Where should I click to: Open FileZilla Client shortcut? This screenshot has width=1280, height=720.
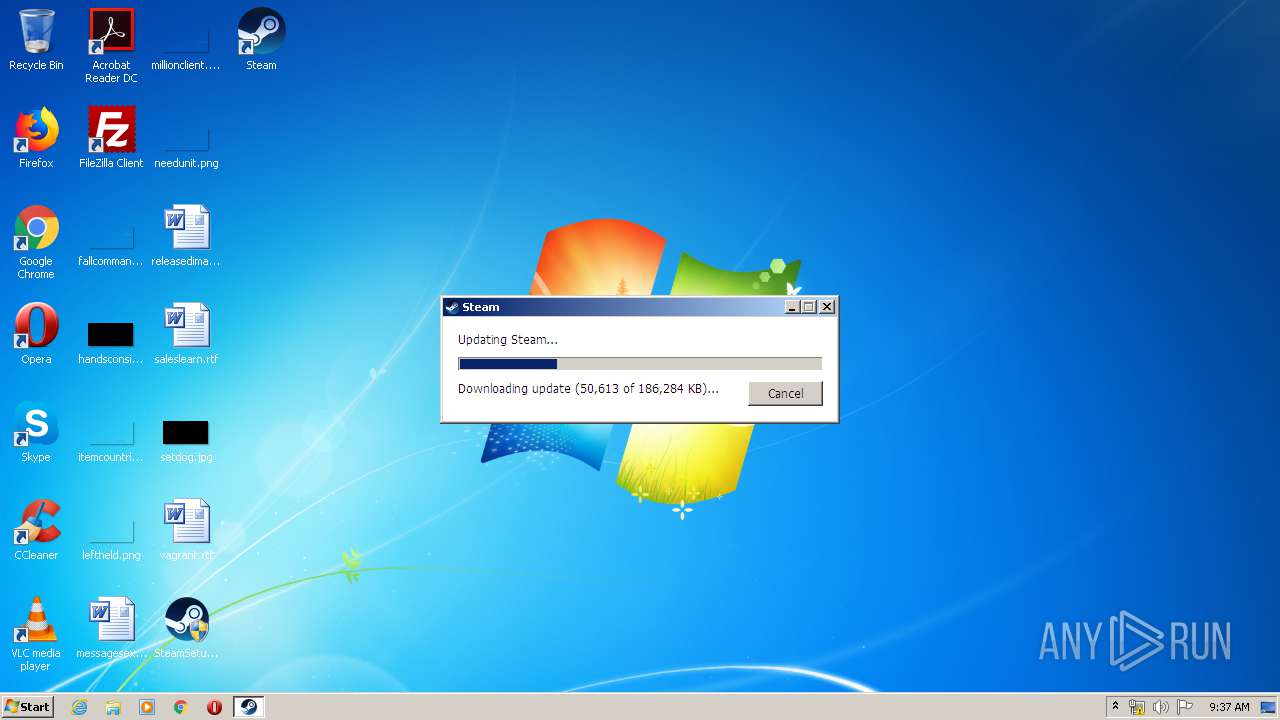(x=111, y=138)
